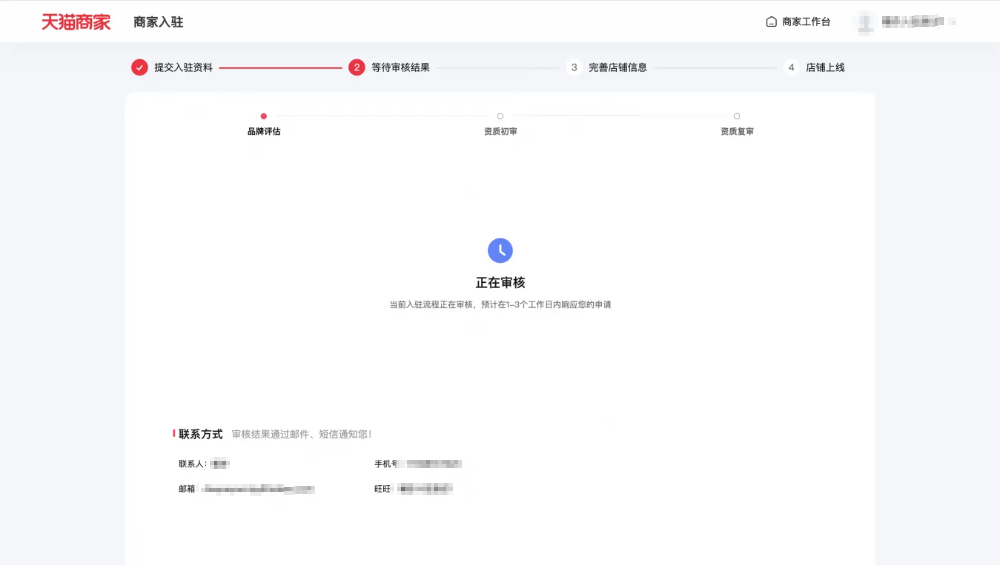Image resolution: width=1000 pixels, height=565 pixels.
Task: Click the 商家入驻 header title
Action: pyautogui.click(x=158, y=21)
